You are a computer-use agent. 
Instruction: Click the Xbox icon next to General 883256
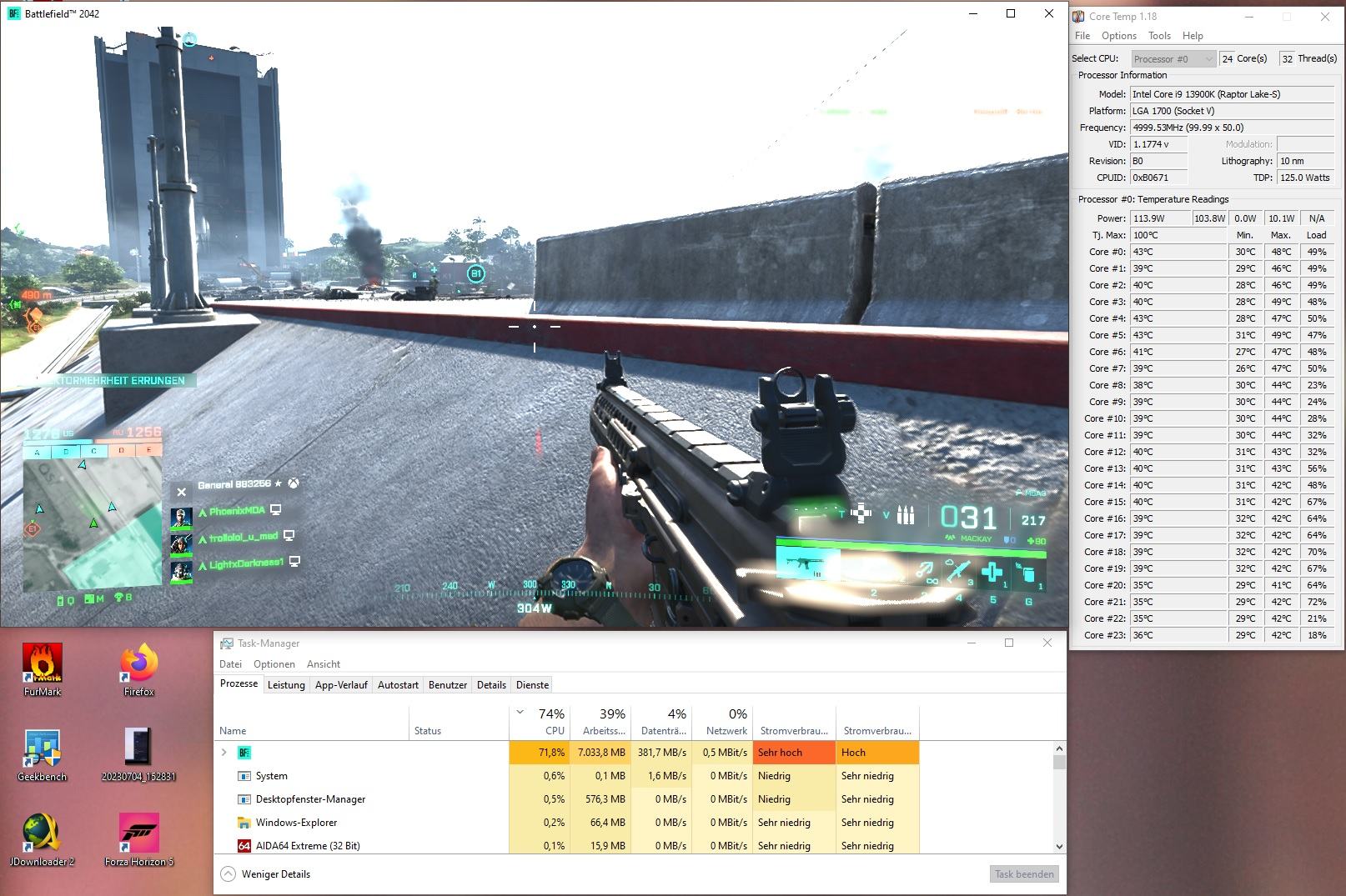tap(294, 483)
